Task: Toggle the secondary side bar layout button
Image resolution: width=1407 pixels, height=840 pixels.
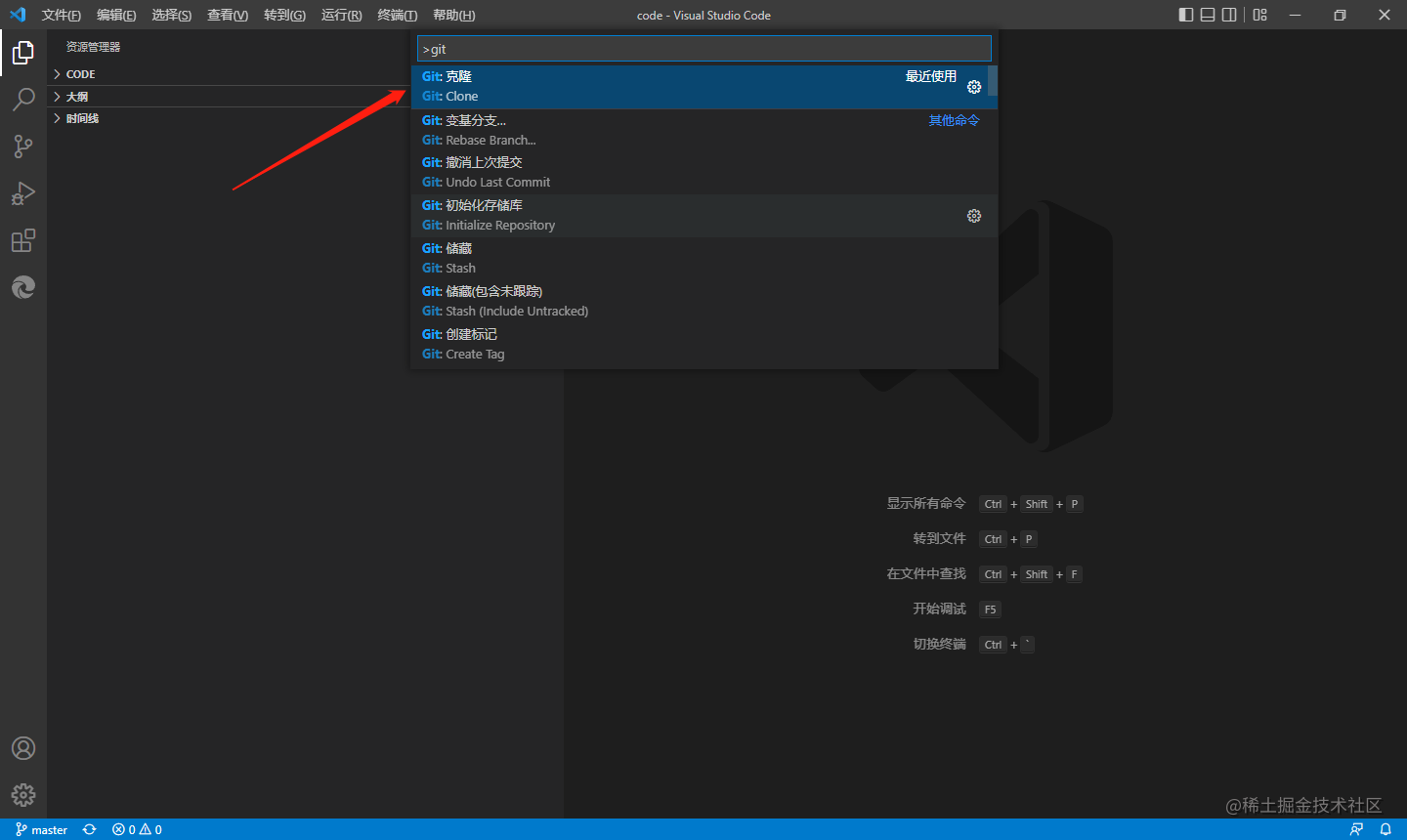Action: coord(1229,15)
